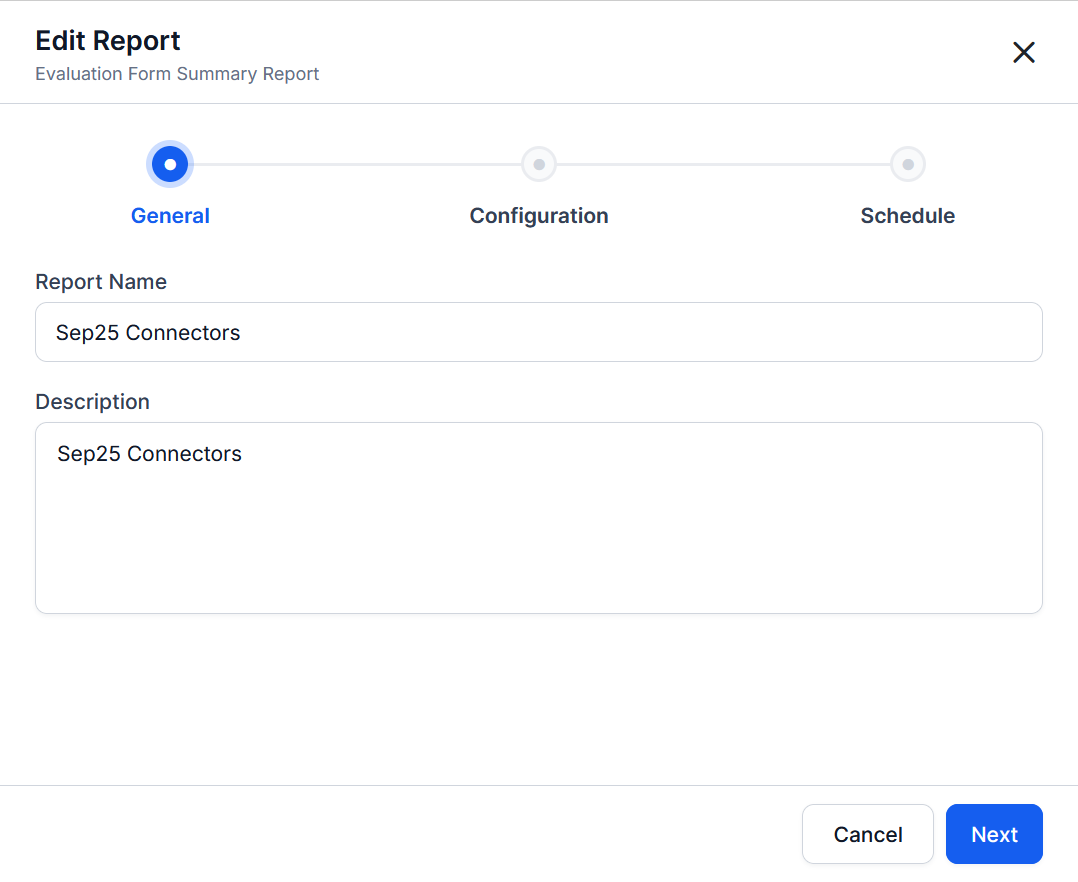Image resolution: width=1078 pixels, height=882 pixels.
Task: Go to the Configuration step label
Action: coord(539,216)
